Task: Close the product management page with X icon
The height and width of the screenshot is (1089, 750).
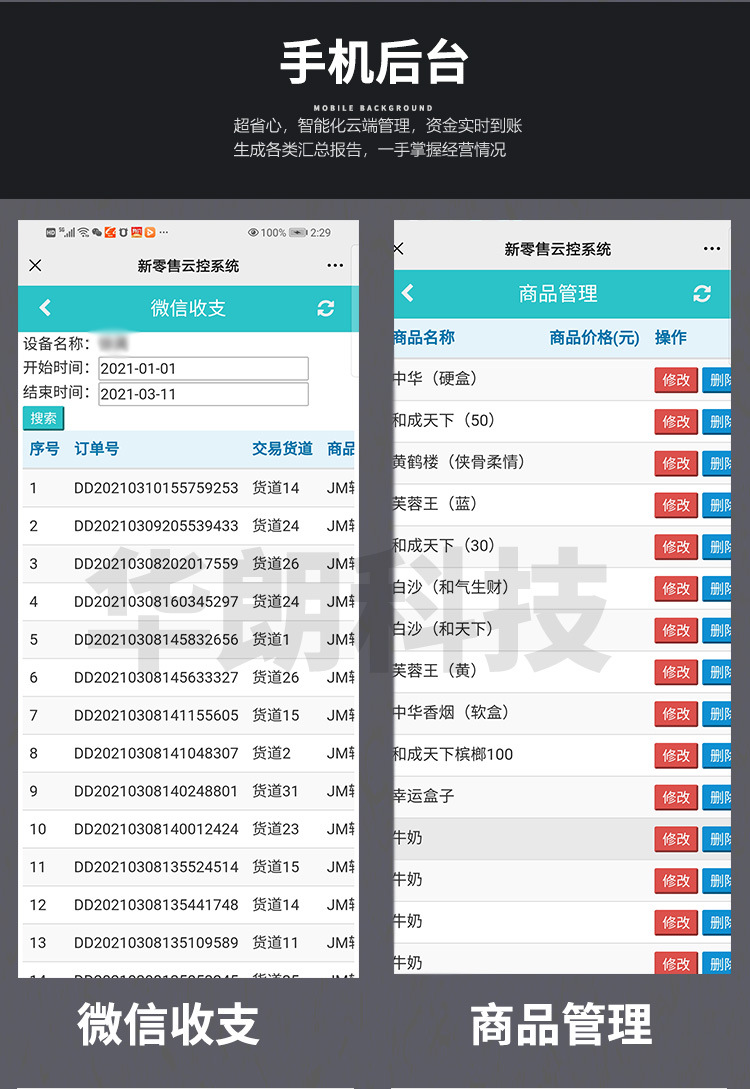Action: (x=399, y=249)
